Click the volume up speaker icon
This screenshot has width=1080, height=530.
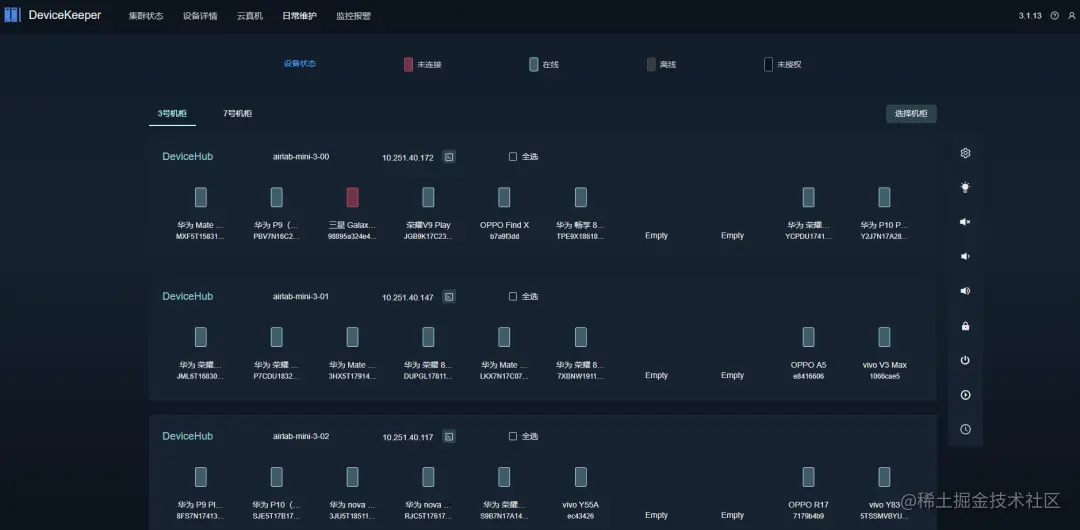[x=965, y=291]
